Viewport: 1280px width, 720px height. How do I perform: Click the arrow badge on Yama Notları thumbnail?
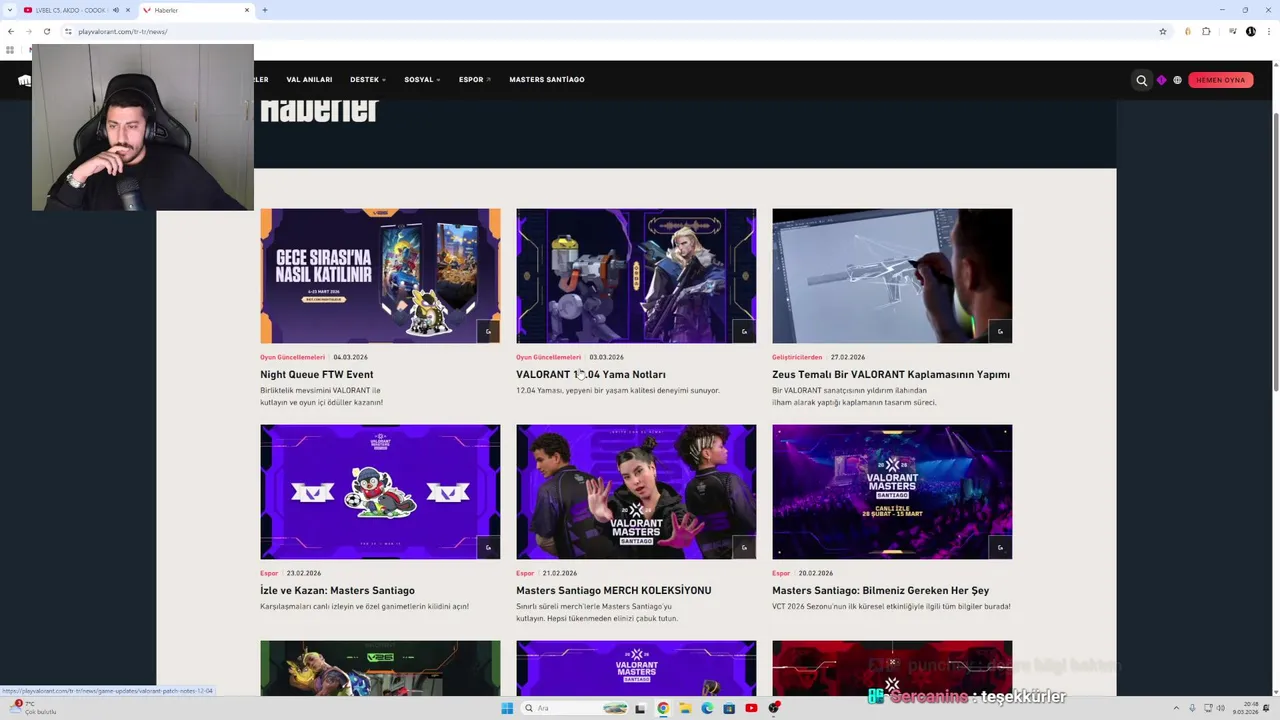click(x=744, y=331)
